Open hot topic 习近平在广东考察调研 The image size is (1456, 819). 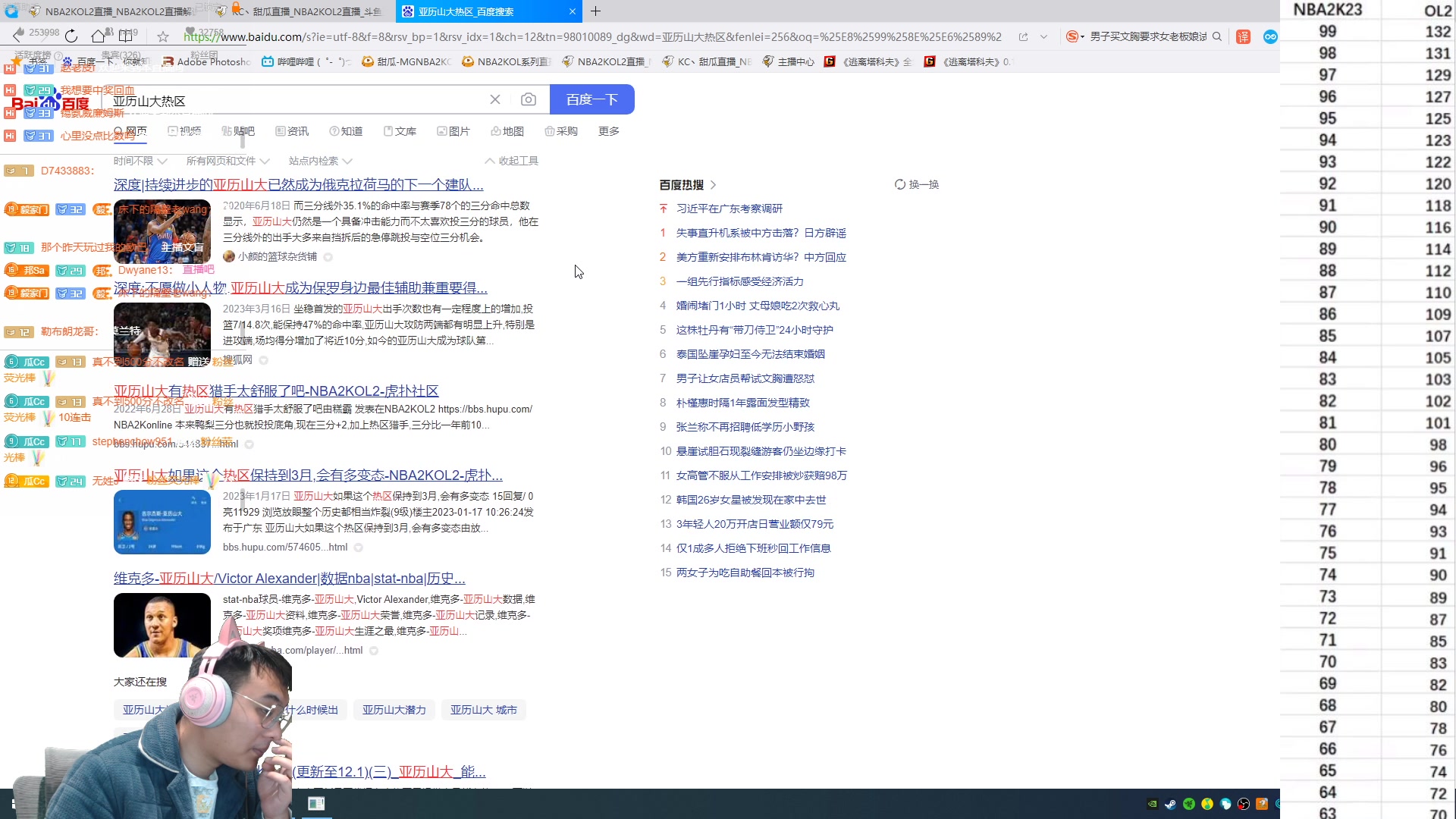pos(730,209)
